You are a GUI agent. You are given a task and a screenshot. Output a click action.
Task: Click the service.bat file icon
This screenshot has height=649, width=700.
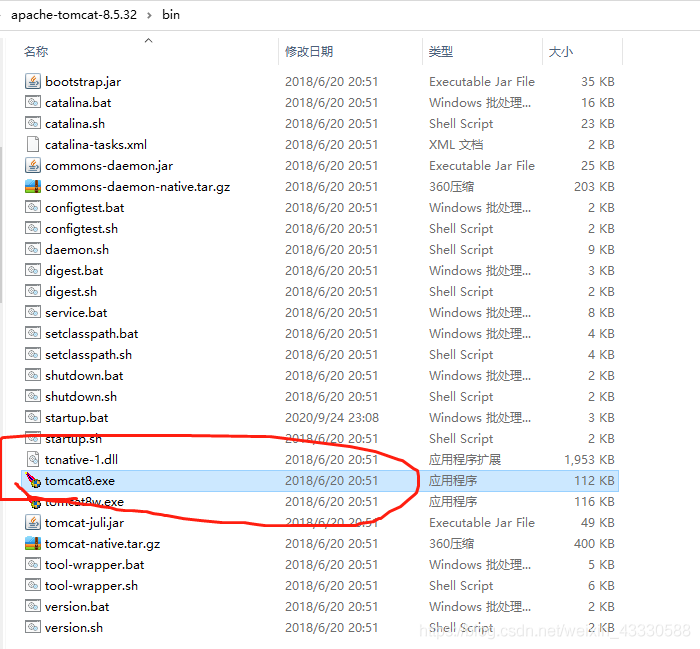(33, 312)
